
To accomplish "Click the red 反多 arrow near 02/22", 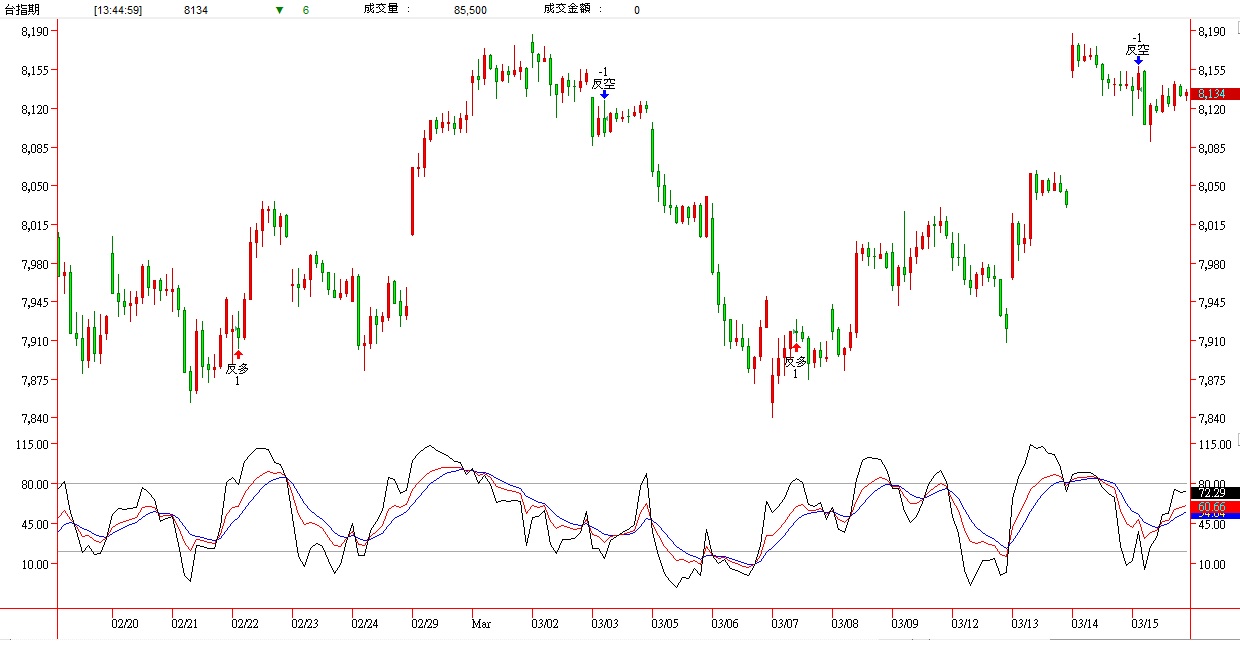I will pyautogui.click(x=238, y=354).
